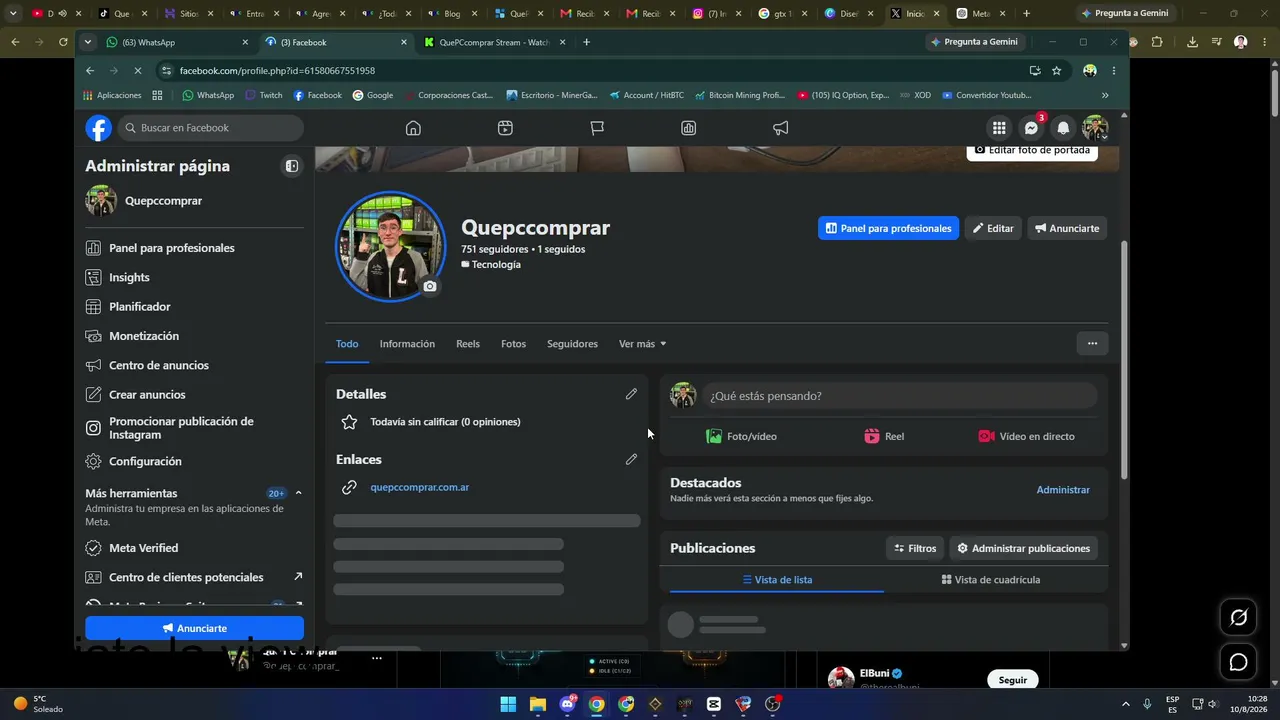The image size is (1280, 720).
Task: Open the Filtros button for publications
Action: coord(915,548)
